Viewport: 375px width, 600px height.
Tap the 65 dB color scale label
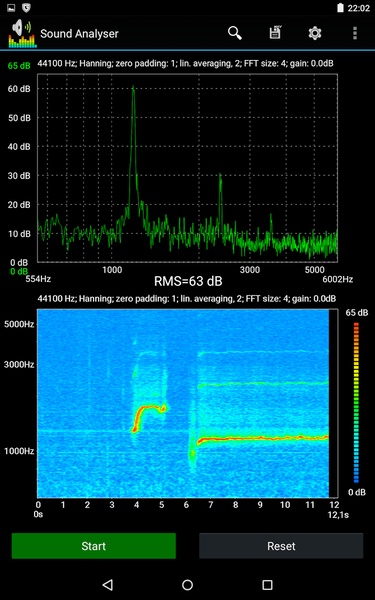(x=357, y=313)
